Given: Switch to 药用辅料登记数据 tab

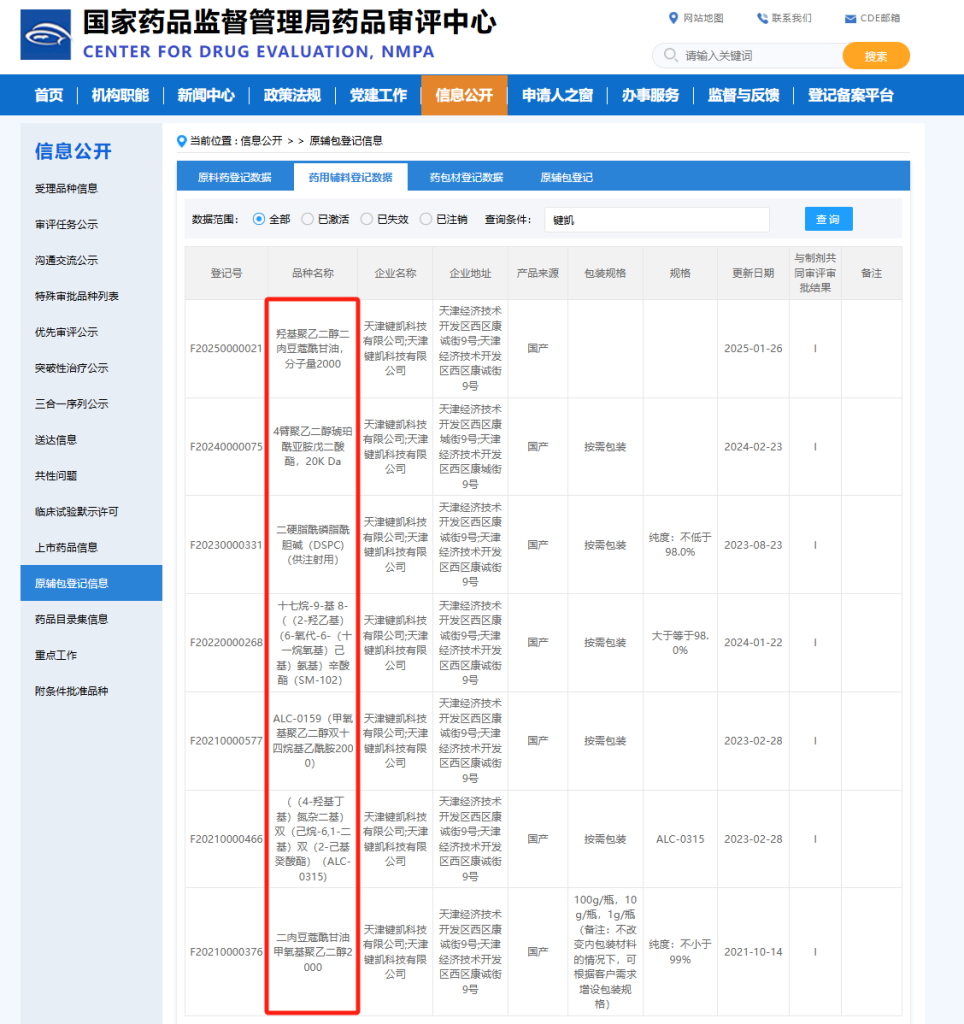Looking at the screenshot, I should pyautogui.click(x=351, y=177).
